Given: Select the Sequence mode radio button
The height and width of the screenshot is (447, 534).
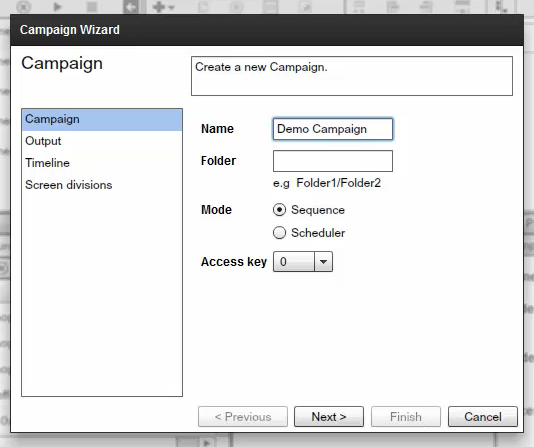Looking at the screenshot, I should click(x=279, y=210).
